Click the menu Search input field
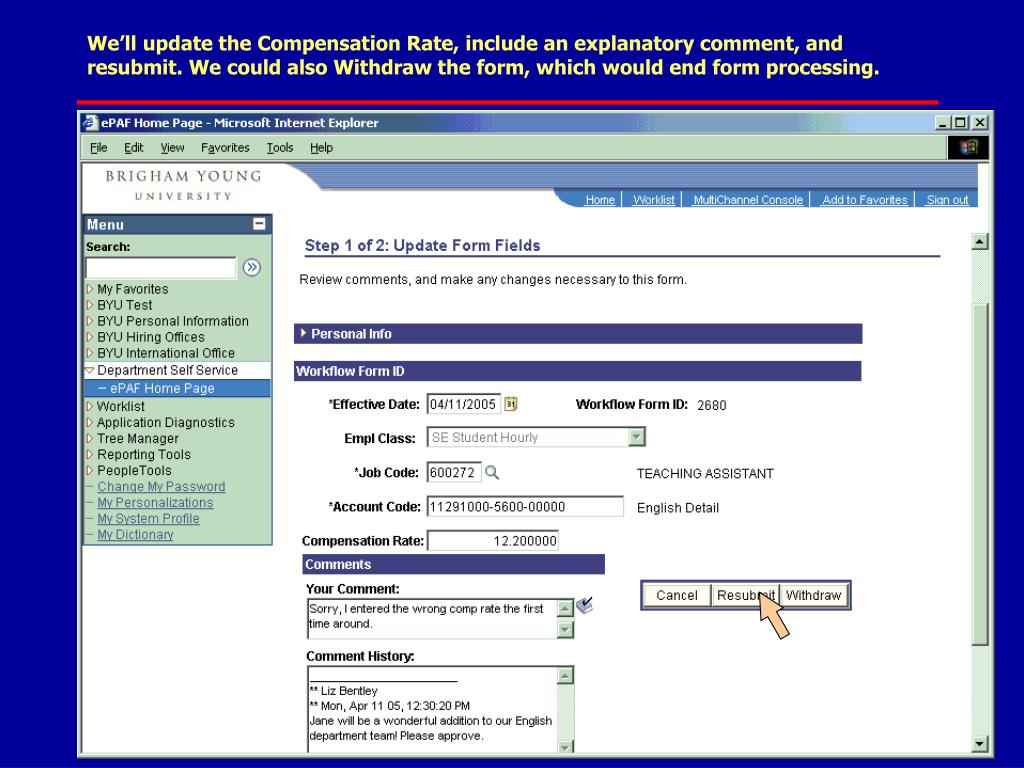The height and width of the screenshot is (768, 1024). click(x=161, y=268)
